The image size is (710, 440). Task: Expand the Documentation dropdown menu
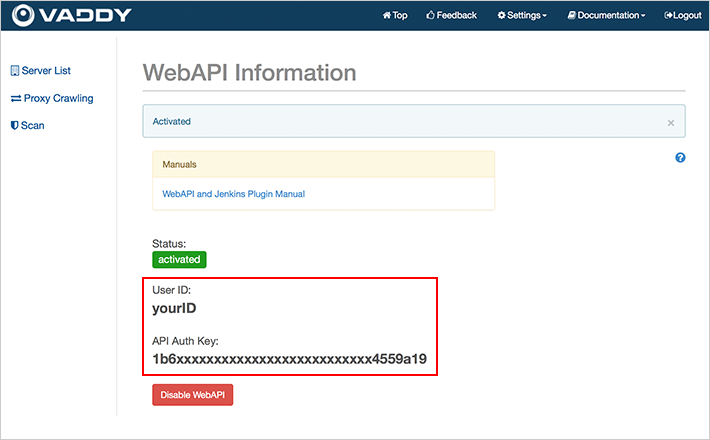coord(606,15)
